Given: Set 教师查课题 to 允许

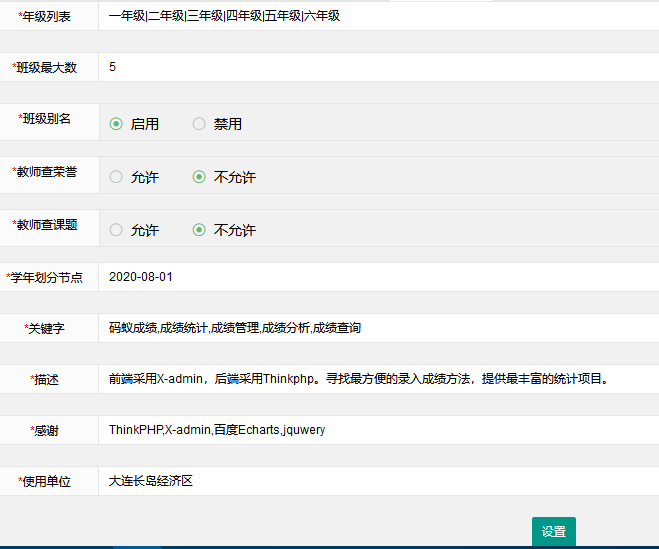Looking at the screenshot, I should (x=116, y=230).
